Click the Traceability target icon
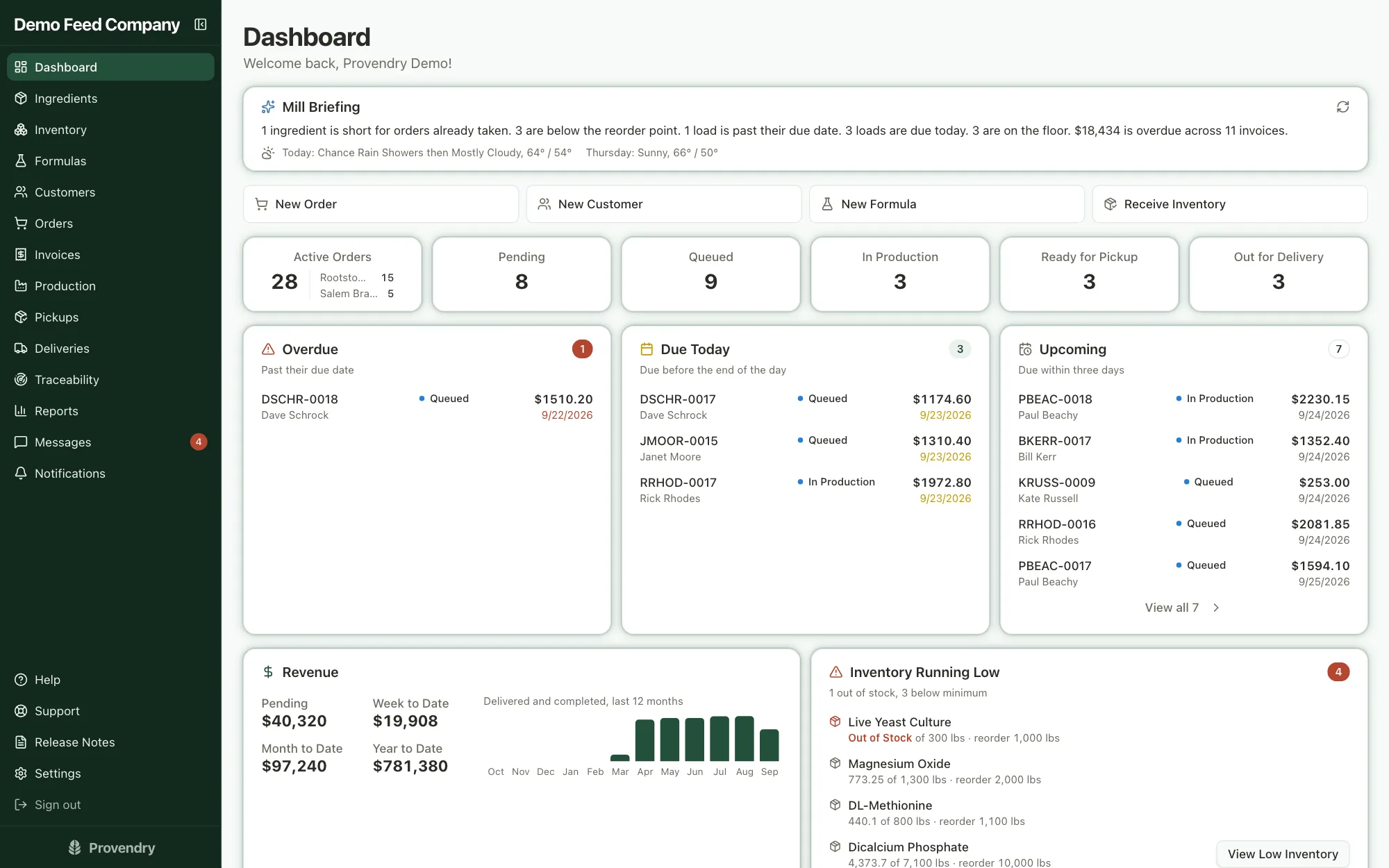 pyautogui.click(x=21, y=380)
